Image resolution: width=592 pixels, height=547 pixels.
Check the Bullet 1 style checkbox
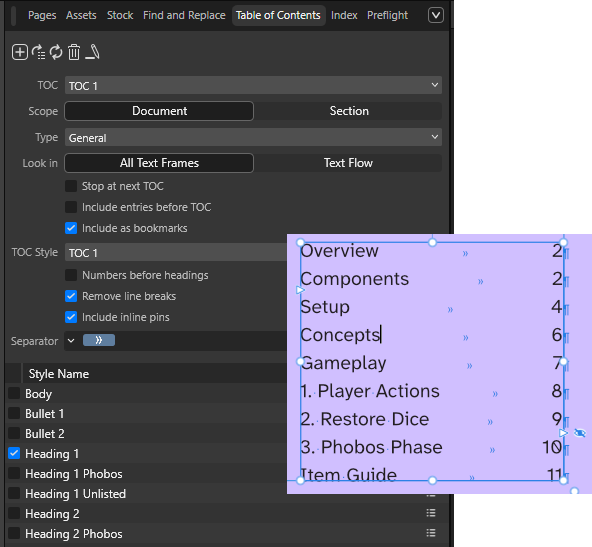tap(14, 413)
